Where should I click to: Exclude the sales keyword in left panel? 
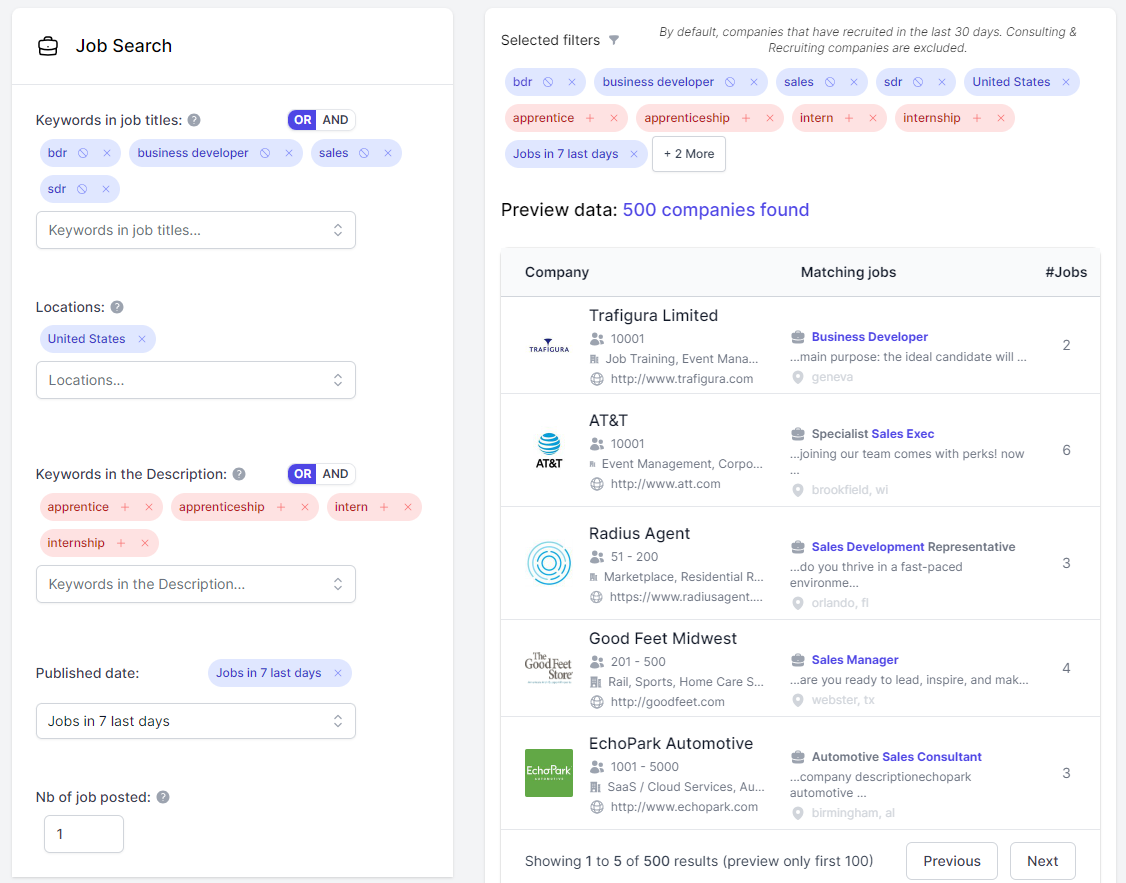tap(364, 153)
